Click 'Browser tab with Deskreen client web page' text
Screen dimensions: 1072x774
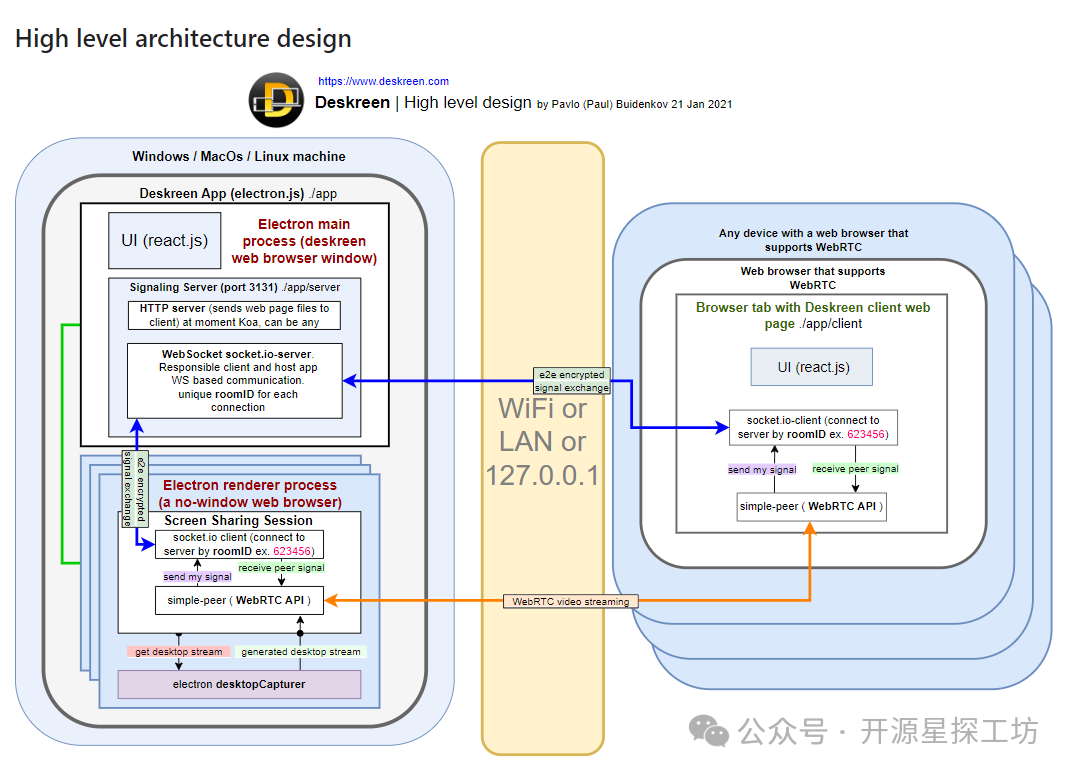[x=813, y=315]
